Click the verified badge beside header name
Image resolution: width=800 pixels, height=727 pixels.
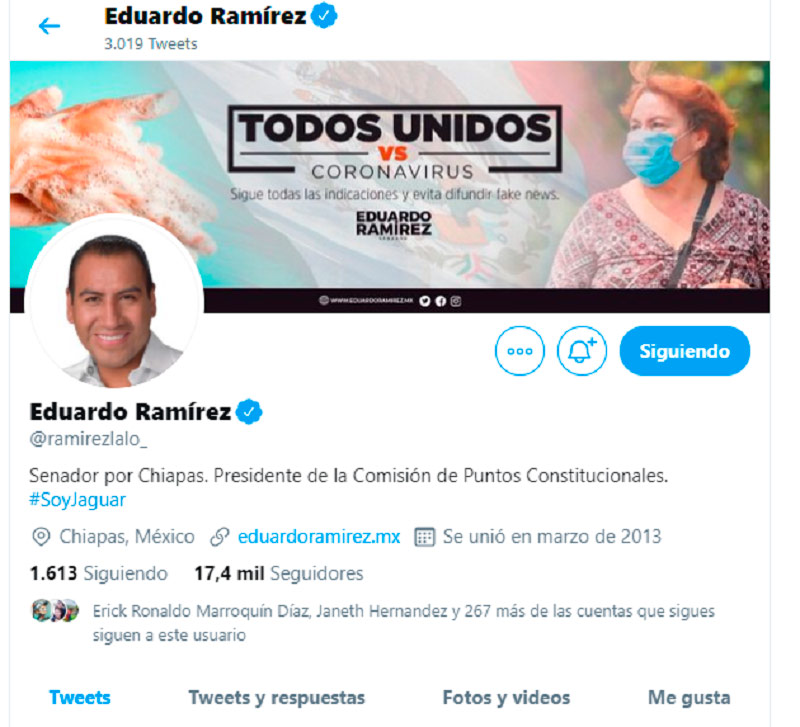pos(324,16)
